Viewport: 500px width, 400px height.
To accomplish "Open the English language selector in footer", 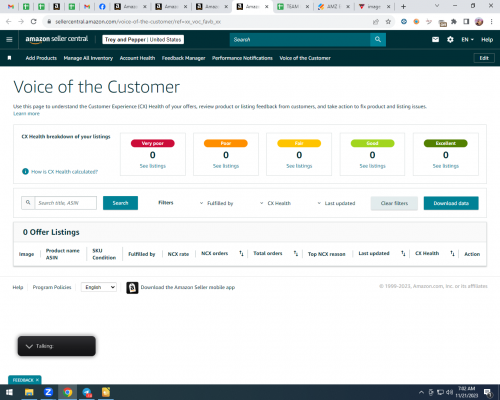I will tap(99, 287).
